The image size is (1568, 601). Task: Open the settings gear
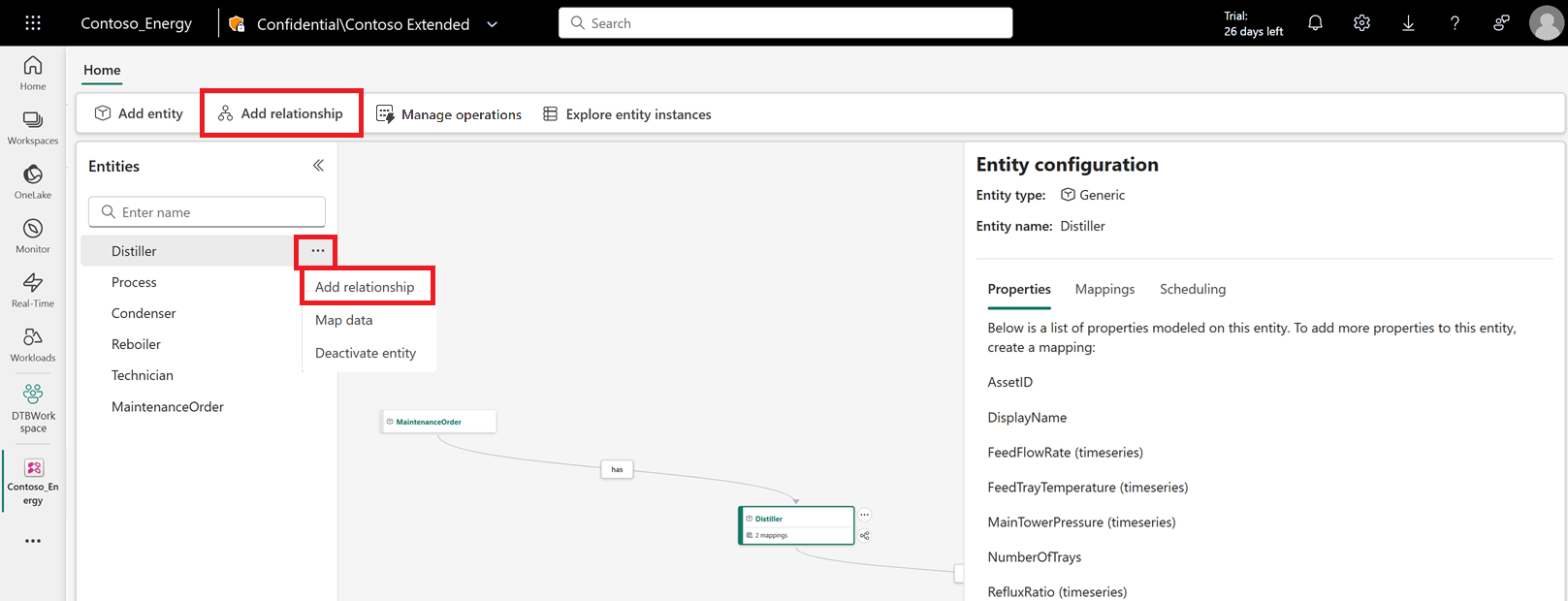coord(1361,23)
